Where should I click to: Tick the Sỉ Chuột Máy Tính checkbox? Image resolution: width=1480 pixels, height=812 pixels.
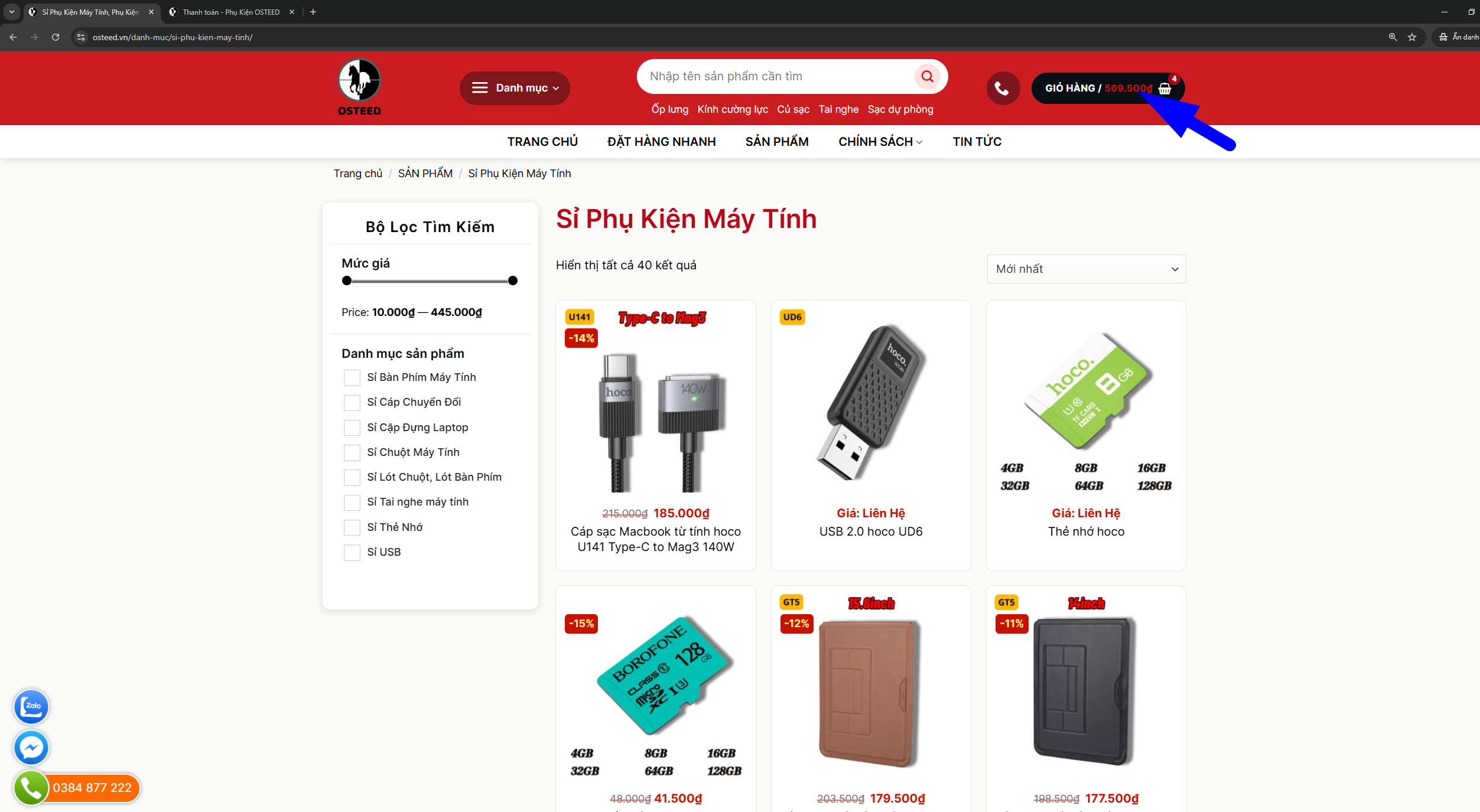[x=352, y=452]
